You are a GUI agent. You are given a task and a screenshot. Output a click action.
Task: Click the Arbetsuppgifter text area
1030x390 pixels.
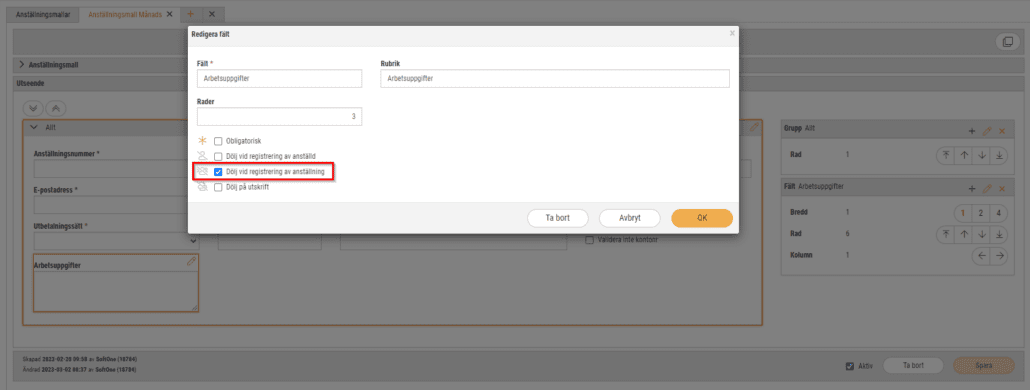tap(116, 291)
